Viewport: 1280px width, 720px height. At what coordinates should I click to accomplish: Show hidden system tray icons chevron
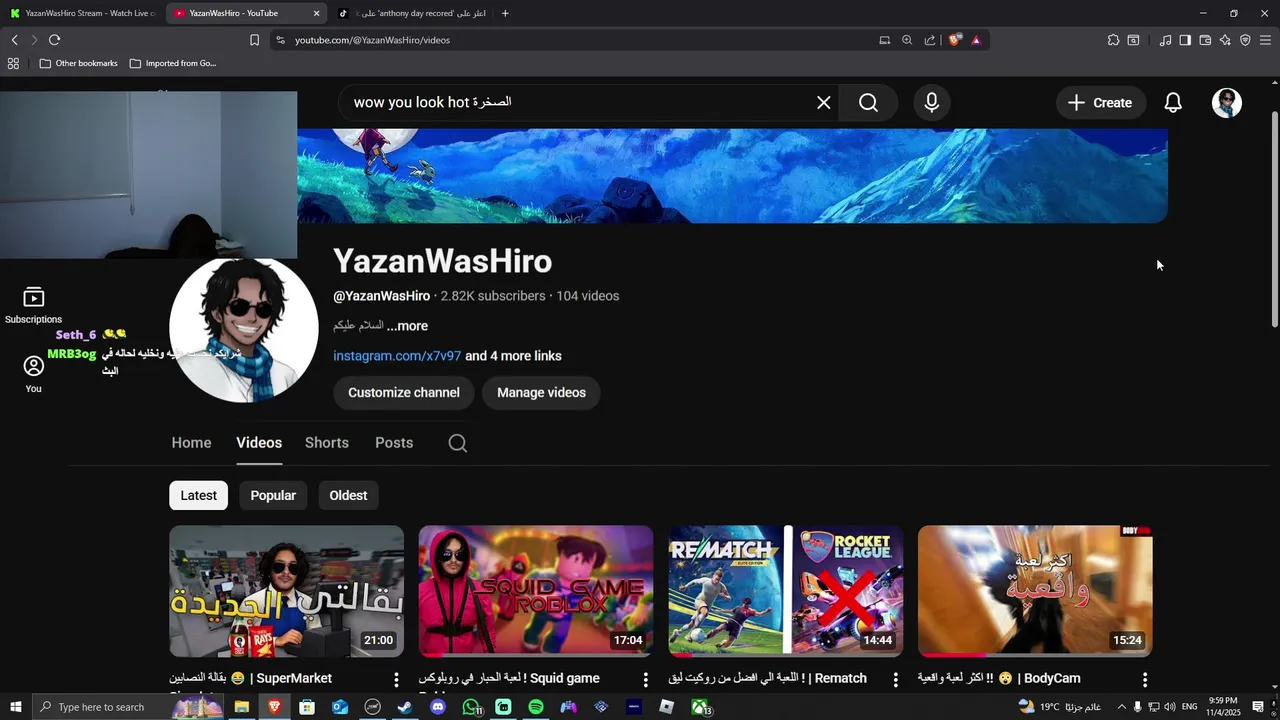coord(1121,707)
